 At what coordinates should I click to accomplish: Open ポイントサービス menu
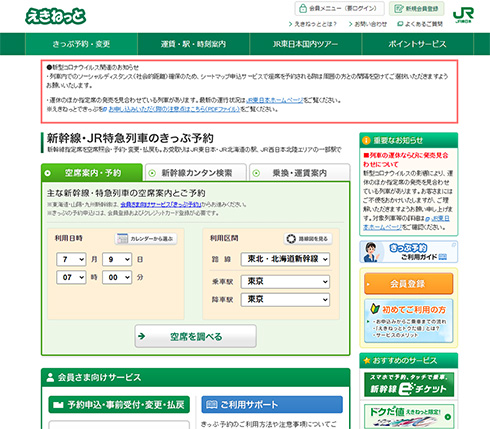tap(417, 44)
